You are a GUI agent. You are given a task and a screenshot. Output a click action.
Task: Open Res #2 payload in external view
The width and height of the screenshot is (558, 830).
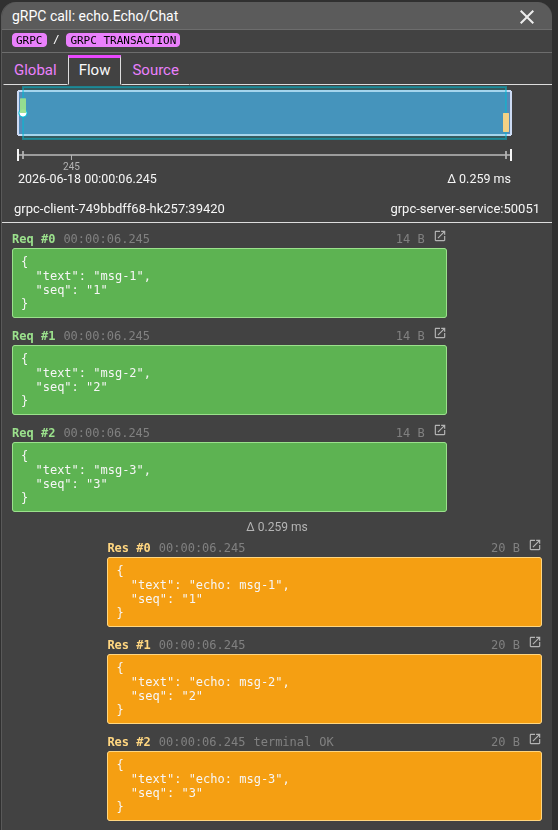(535, 739)
